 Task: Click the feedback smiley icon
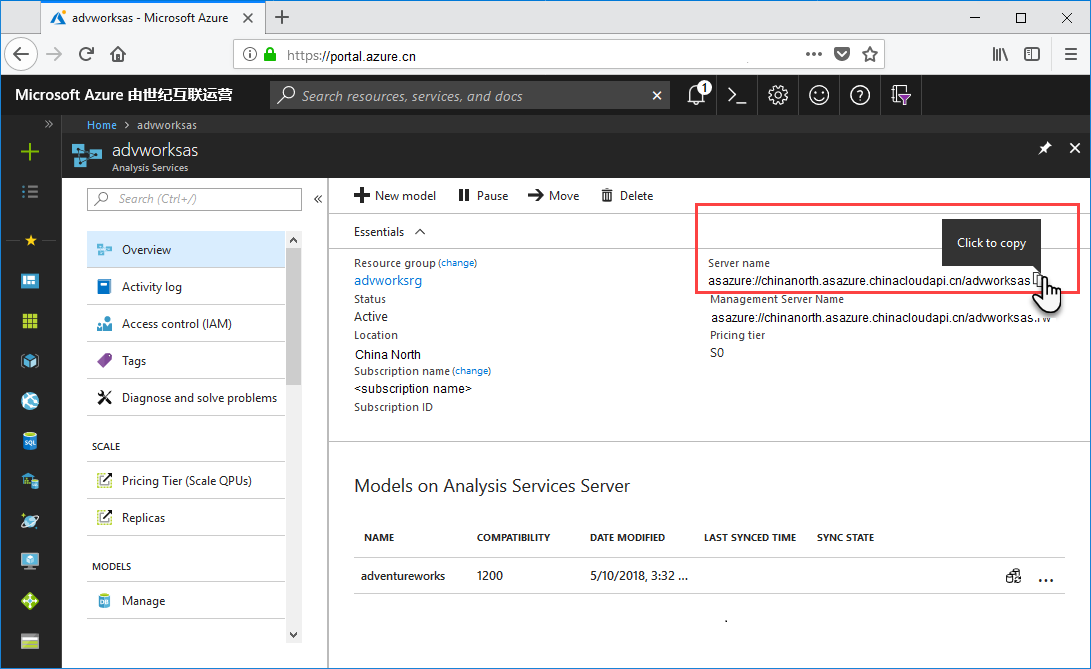(819, 95)
